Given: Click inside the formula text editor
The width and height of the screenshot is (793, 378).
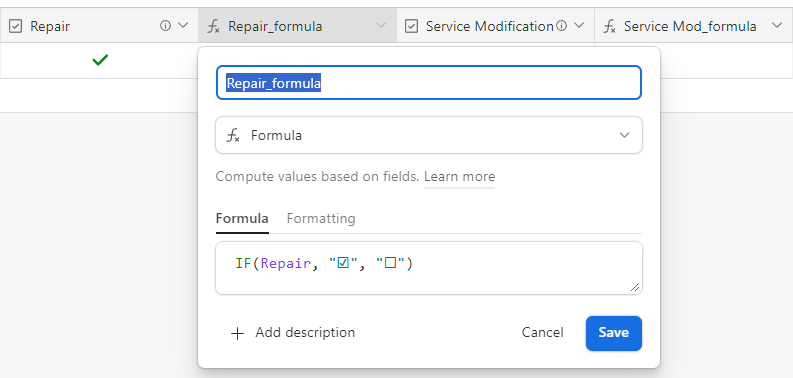Looking at the screenshot, I should click(x=429, y=268).
